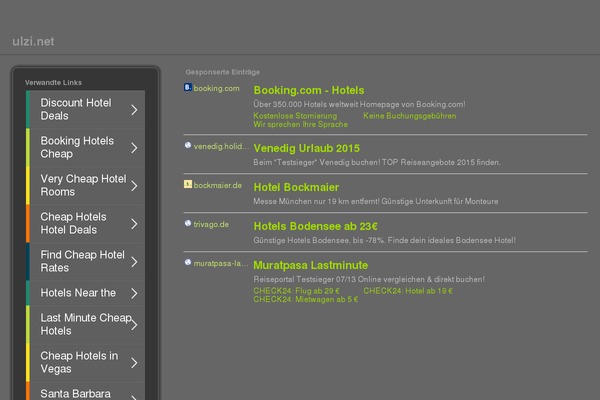Open the Booking Hotels Cheap related link
Viewport: 600px width, 400px height.
coord(85,147)
